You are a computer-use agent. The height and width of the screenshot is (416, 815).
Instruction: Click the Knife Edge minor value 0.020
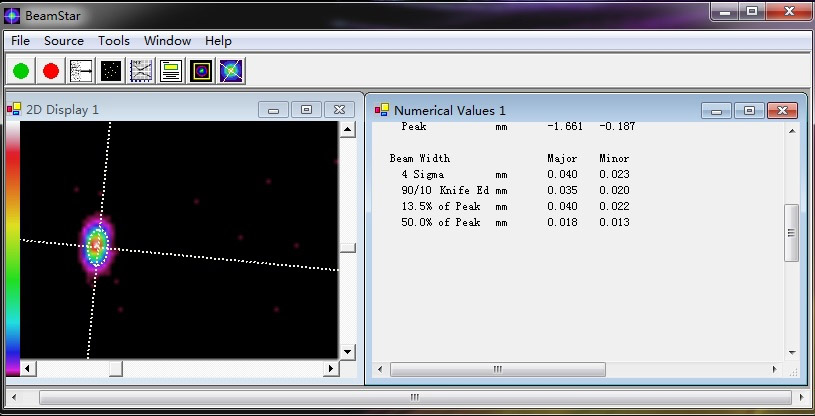(614, 190)
